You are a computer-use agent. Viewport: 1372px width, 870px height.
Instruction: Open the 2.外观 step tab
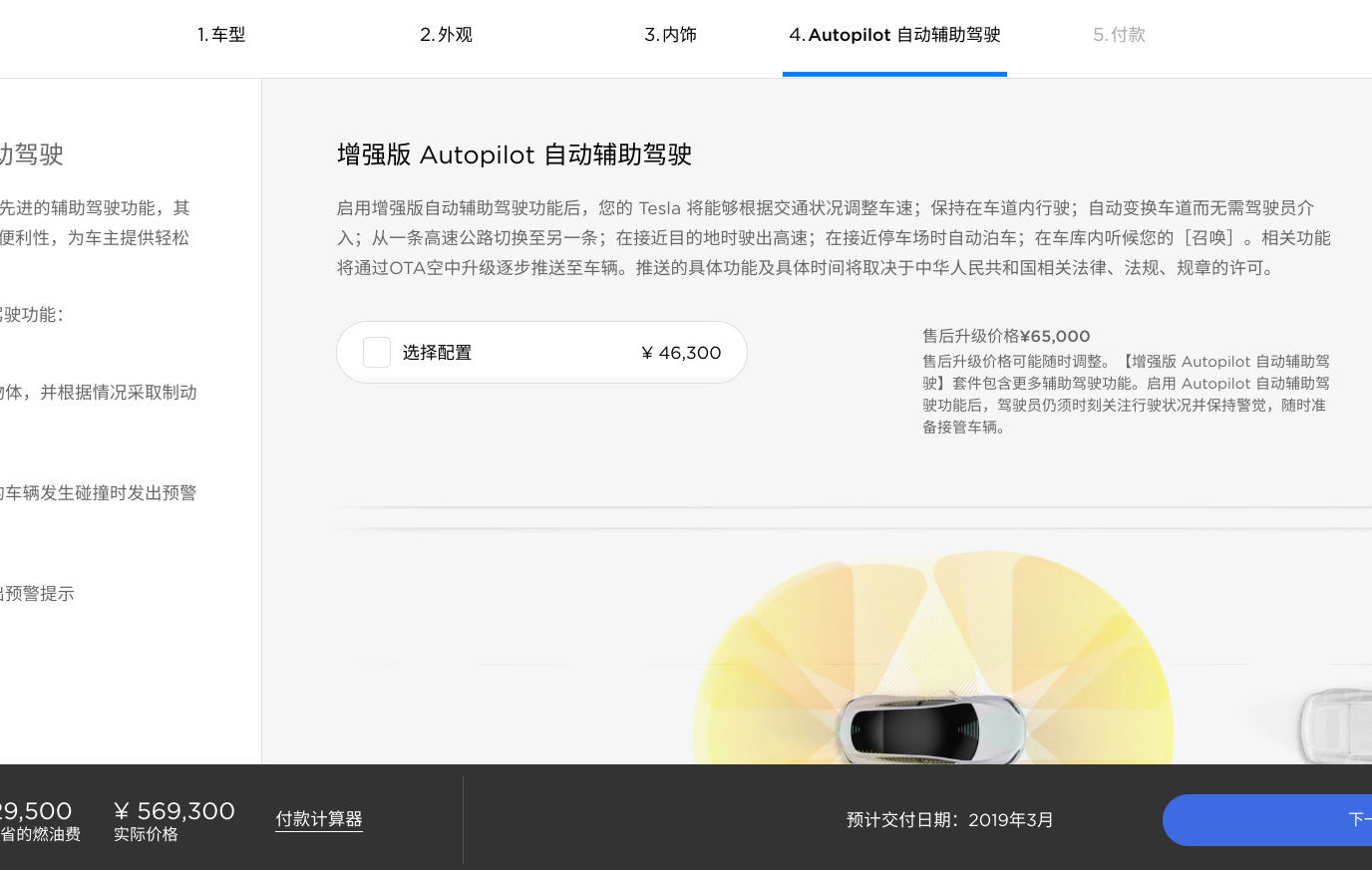tap(446, 35)
